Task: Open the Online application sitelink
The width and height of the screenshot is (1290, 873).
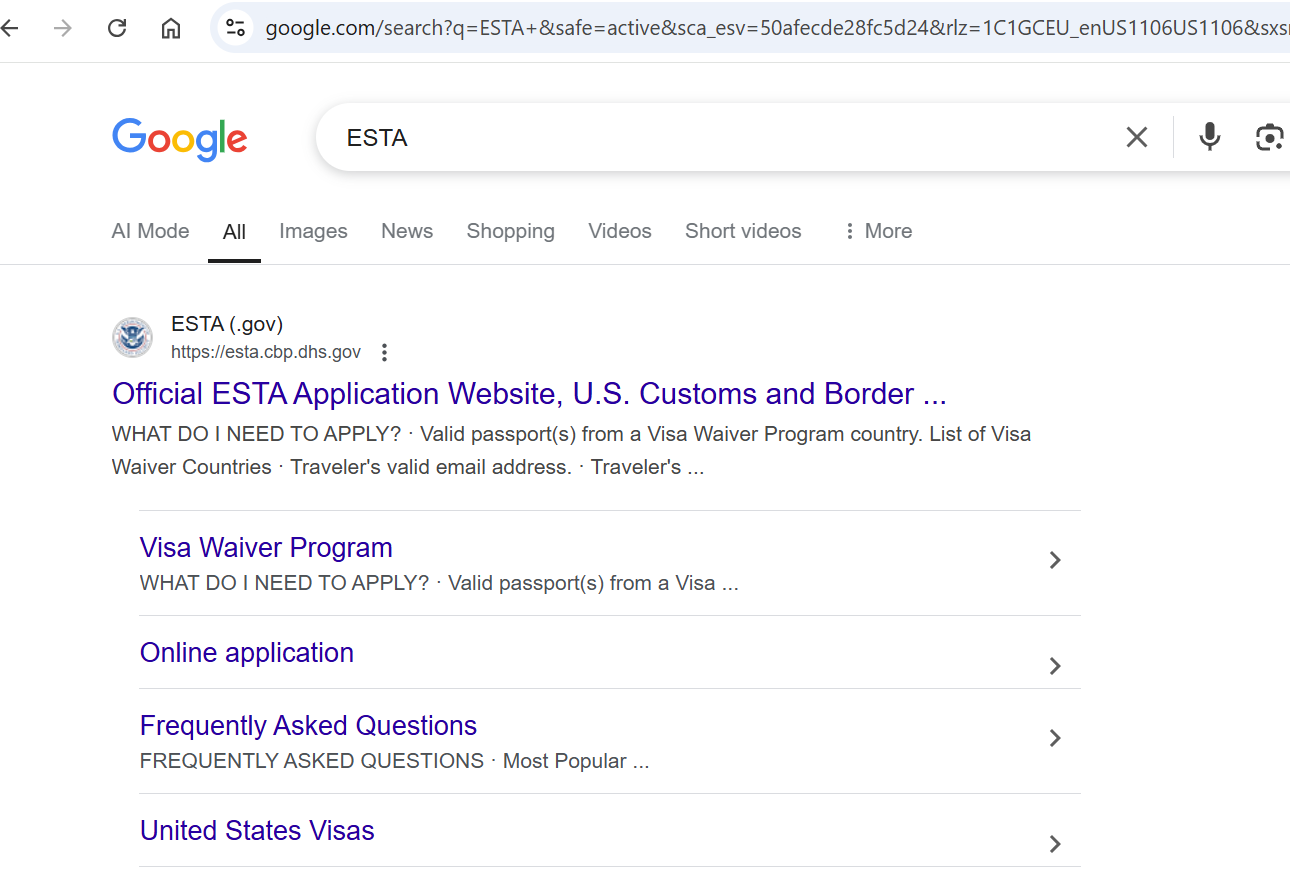Action: point(247,653)
